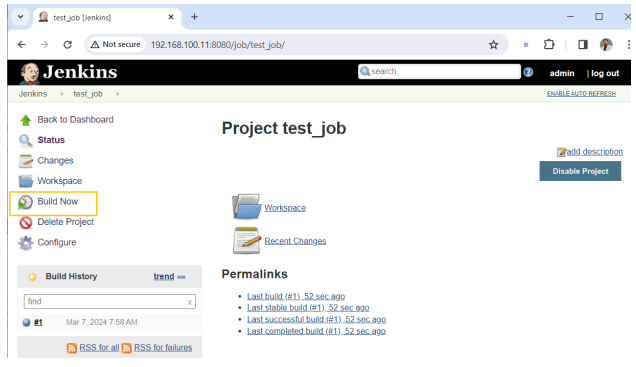The image size is (636, 367).
Task: Toggle the browser side panel icon
Action: (583, 45)
